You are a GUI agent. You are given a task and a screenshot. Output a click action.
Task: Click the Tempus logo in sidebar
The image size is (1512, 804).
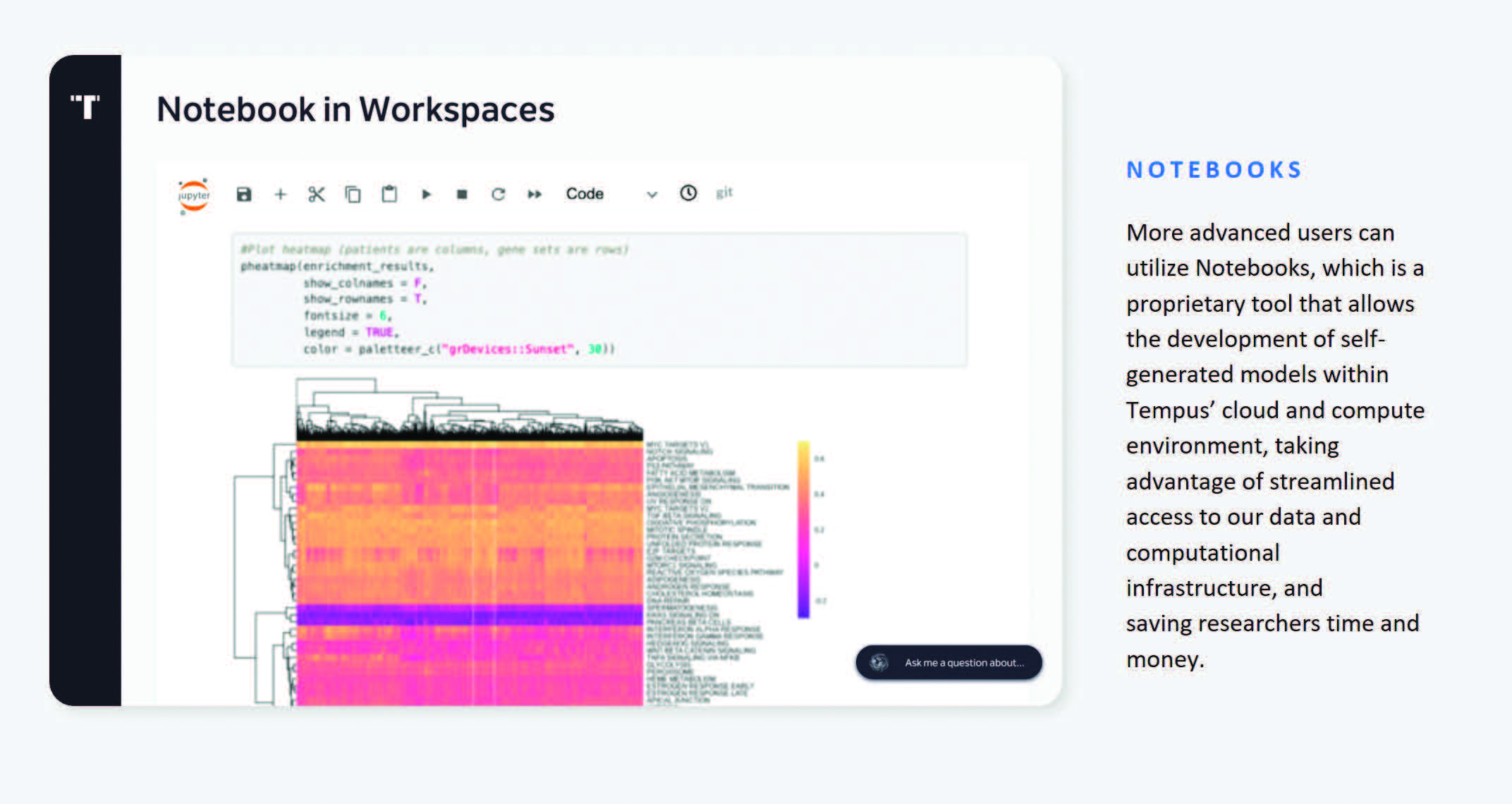[85, 107]
